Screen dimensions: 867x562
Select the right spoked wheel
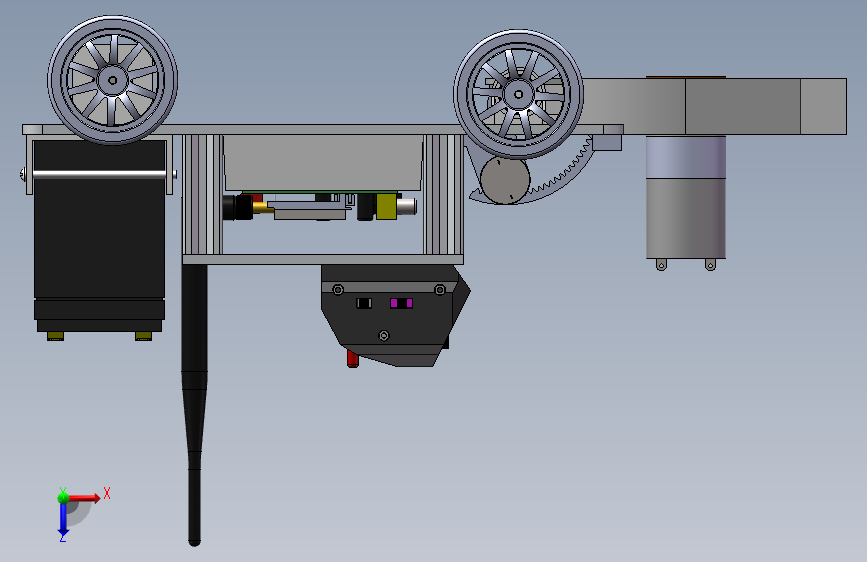pyautogui.click(x=518, y=94)
